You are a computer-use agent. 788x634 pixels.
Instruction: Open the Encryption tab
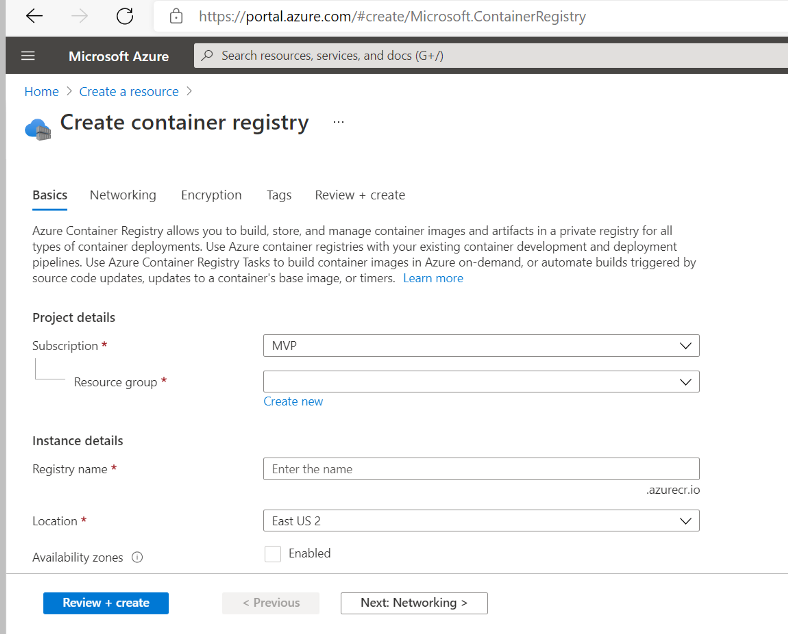[211, 195]
